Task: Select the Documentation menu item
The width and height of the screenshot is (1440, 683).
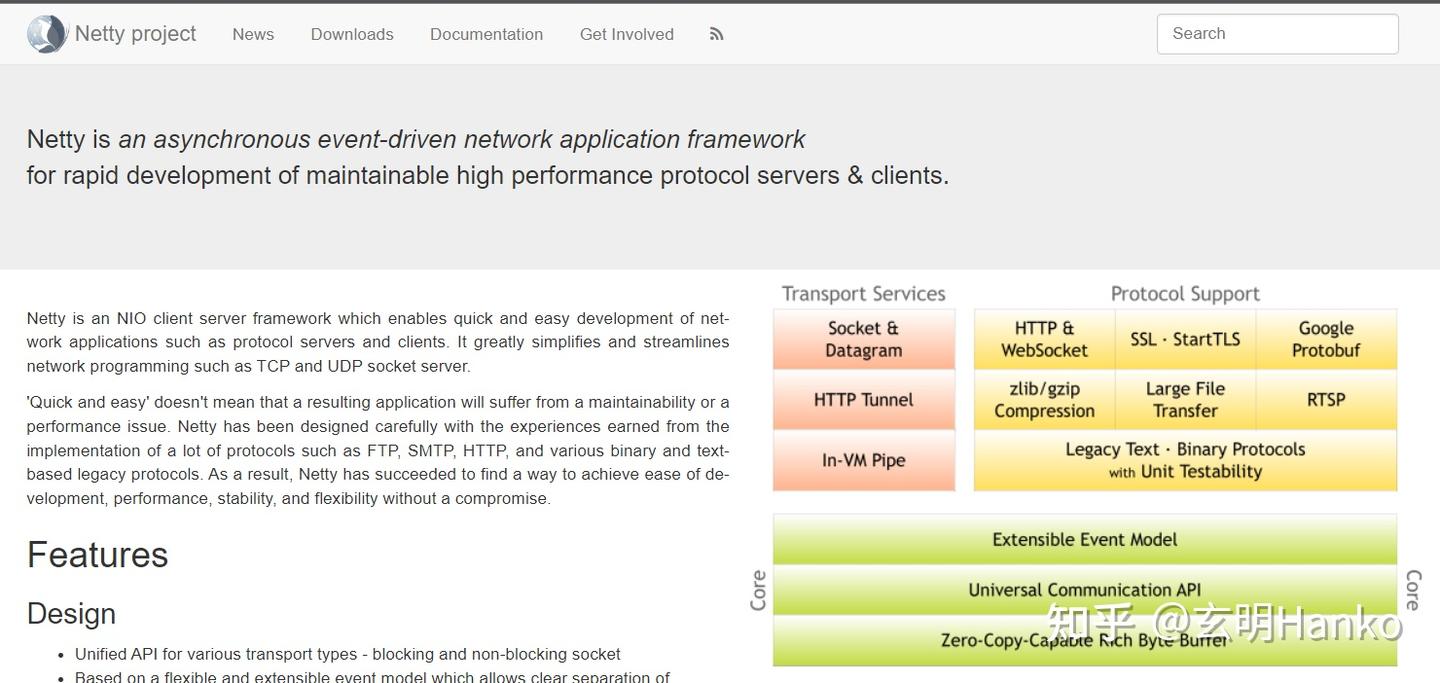Action: [x=486, y=33]
